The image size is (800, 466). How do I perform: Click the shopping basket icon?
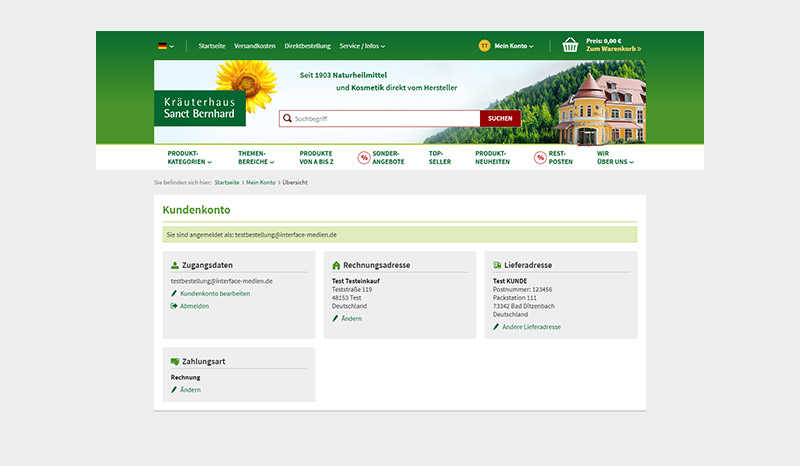(570, 45)
